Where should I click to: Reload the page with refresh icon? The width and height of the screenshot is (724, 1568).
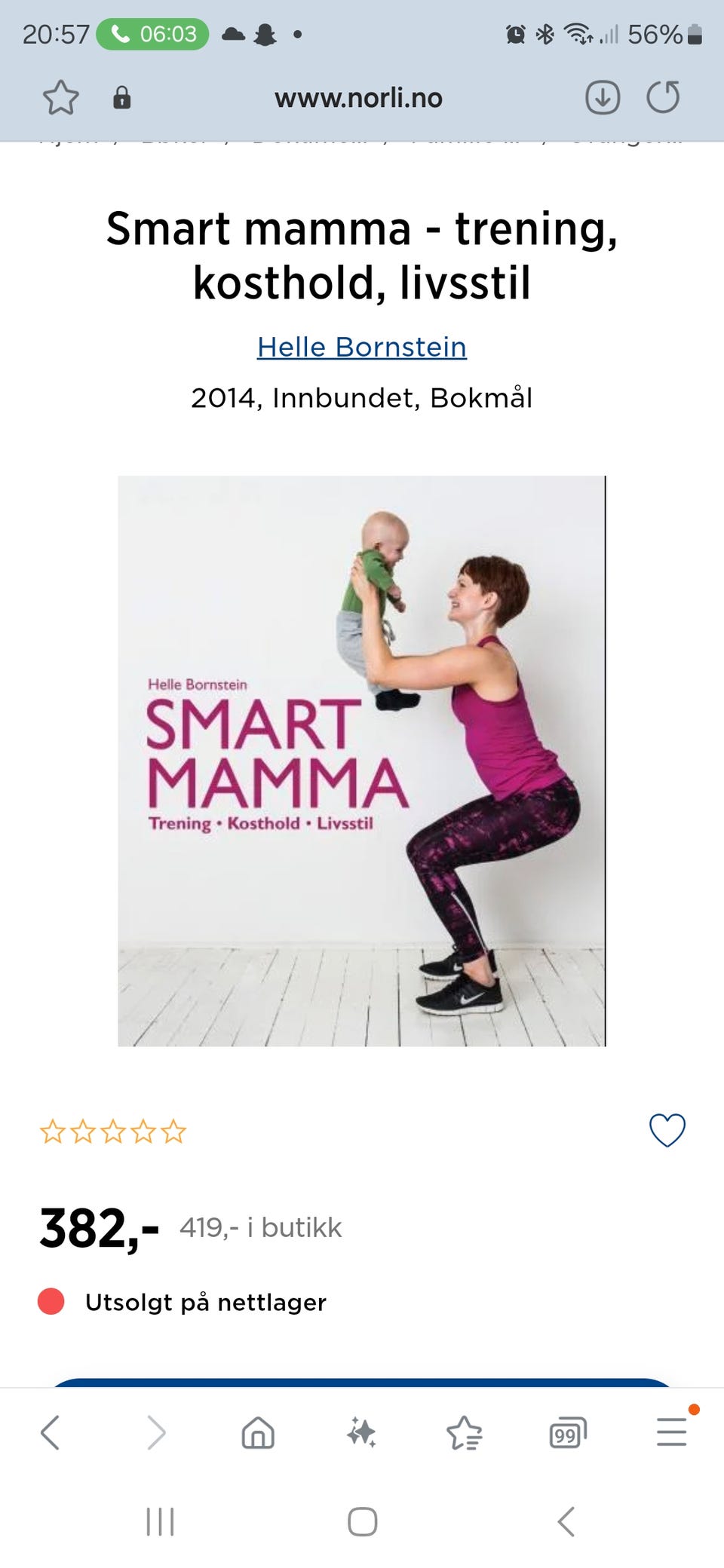[x=664, y=97]
